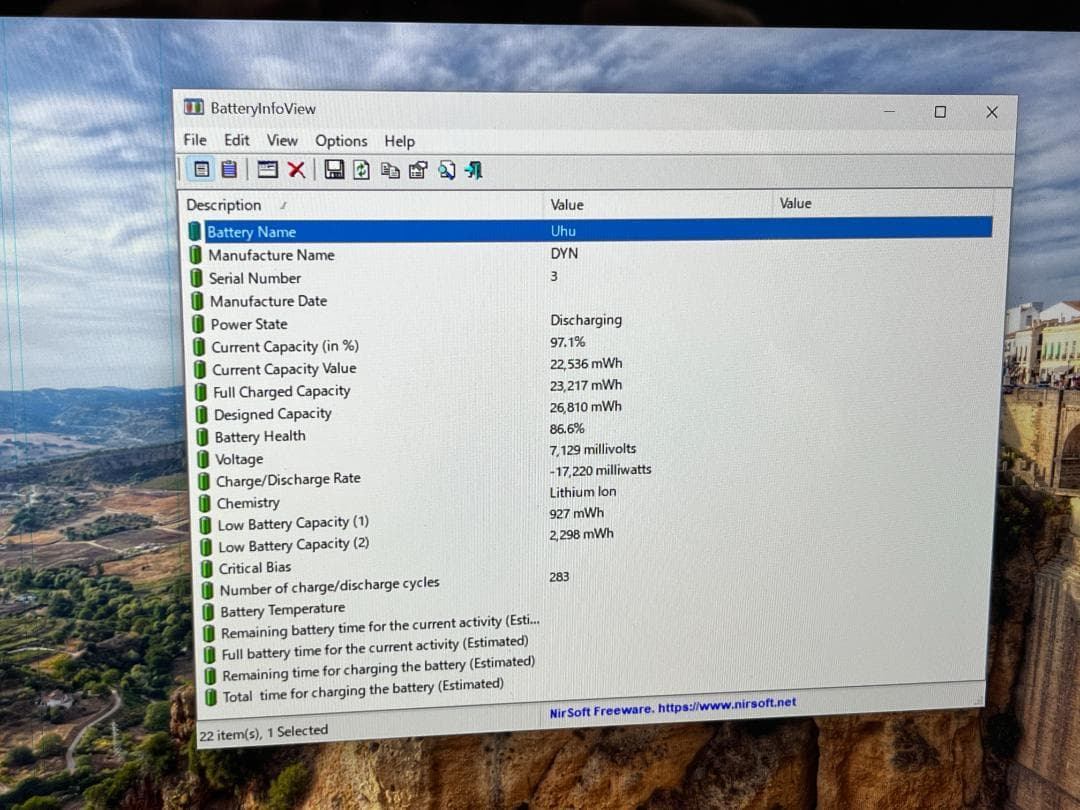Click the green refresh icon in toolbar
The image size is (1080, 810).
(x=361, y=170)
